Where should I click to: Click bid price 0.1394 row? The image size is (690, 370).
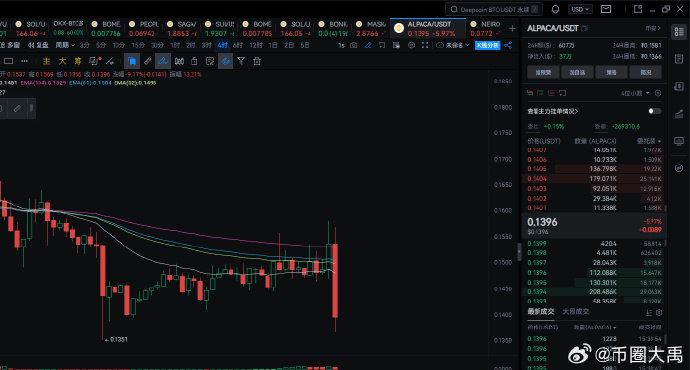pos(594,292)
